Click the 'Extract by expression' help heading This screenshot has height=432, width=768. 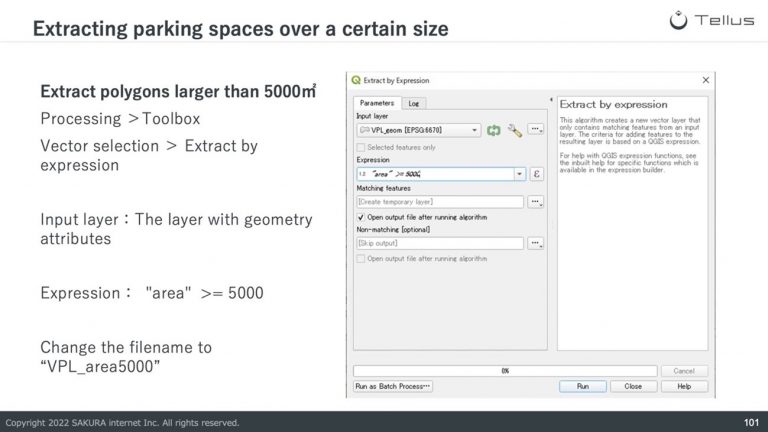(614, 104)
